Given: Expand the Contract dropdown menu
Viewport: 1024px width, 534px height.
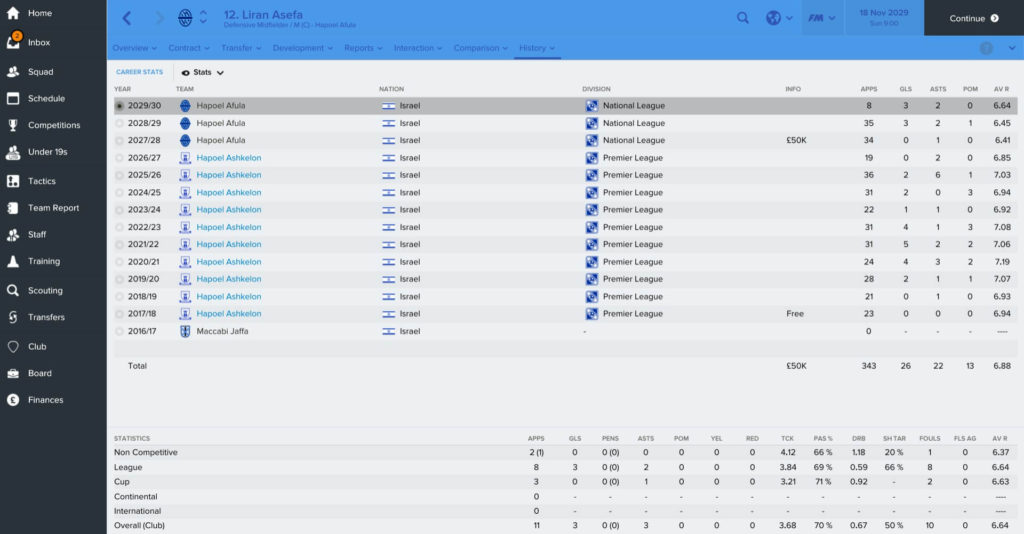Looking at the screenshot, I should [x=189, y=48].
